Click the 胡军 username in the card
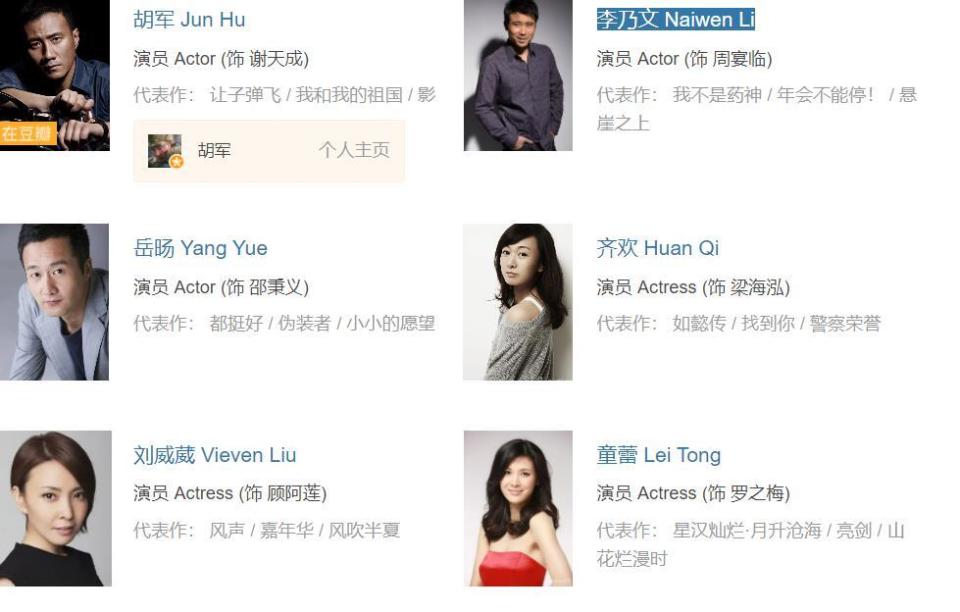Viewport: 960px width, 612px height. [214, 150]
